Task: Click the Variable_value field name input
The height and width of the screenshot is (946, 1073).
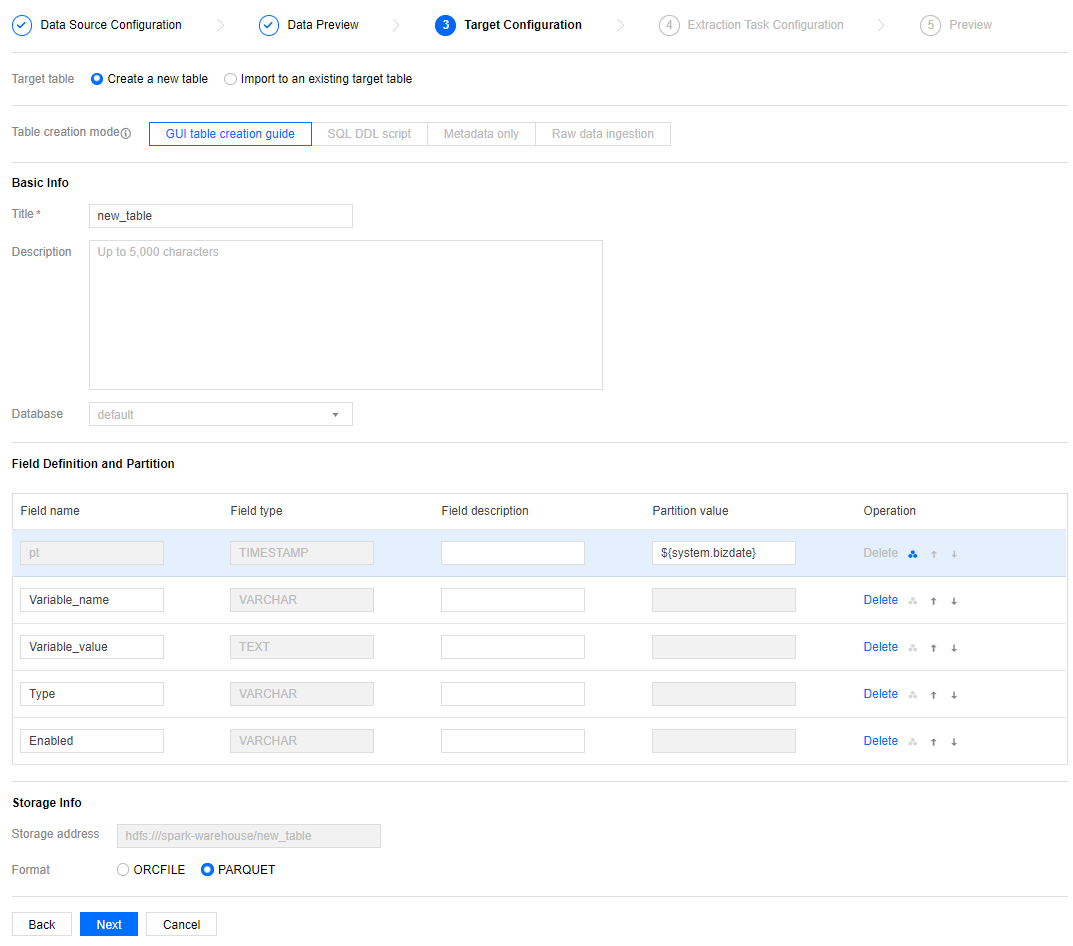Action: [92, 647]
